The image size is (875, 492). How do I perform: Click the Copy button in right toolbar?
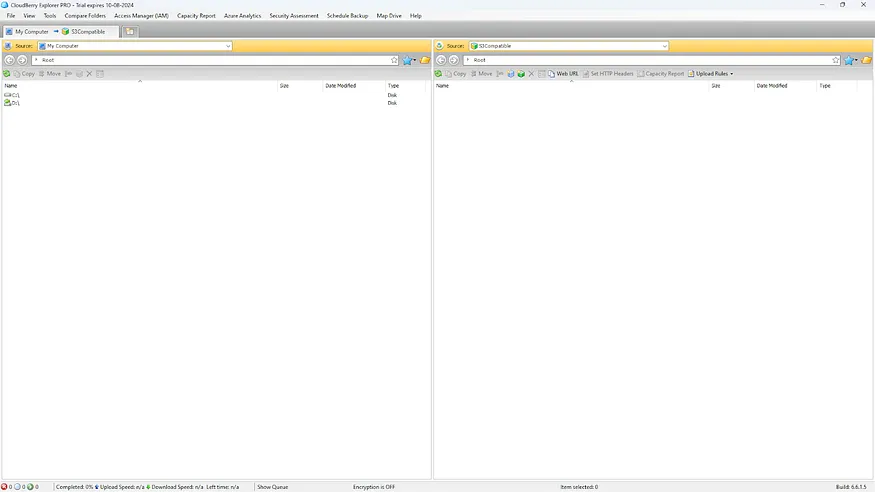point(456,74)
